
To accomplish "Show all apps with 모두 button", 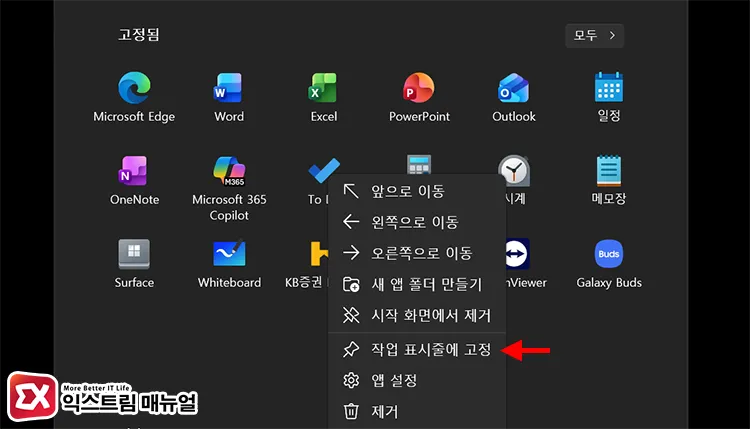I will tap(595, 35).
